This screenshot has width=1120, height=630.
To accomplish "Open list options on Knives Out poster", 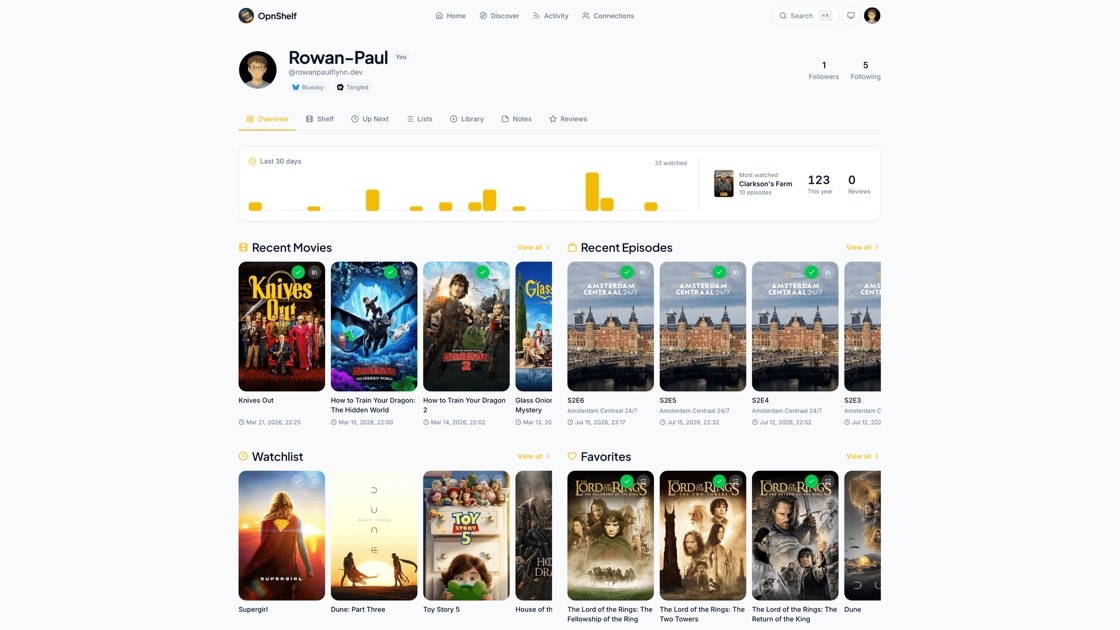I will pyautogui.click(x=314, y=272).
